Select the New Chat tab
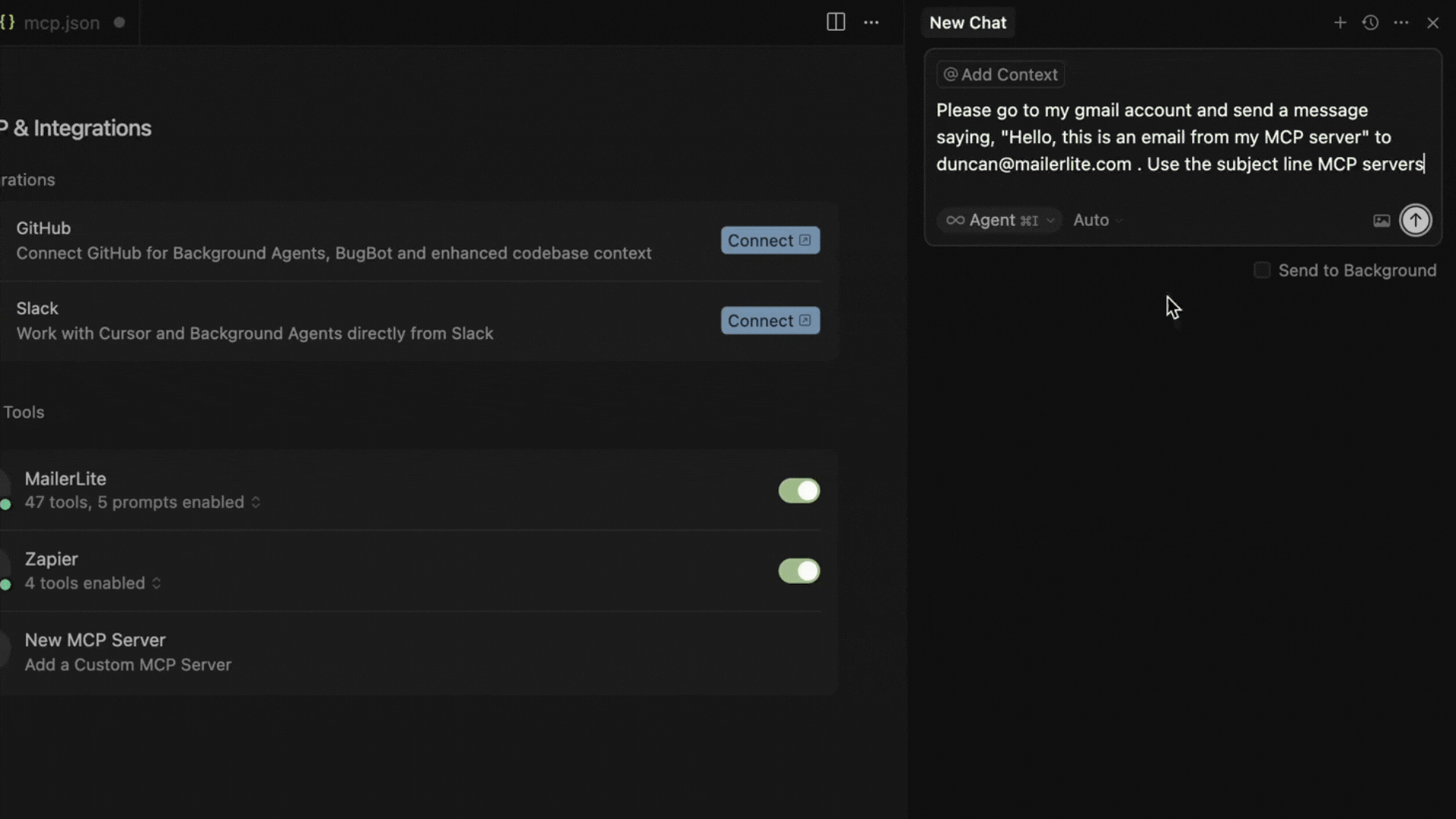Screen dimensions: 1456x819 [968, 22]
